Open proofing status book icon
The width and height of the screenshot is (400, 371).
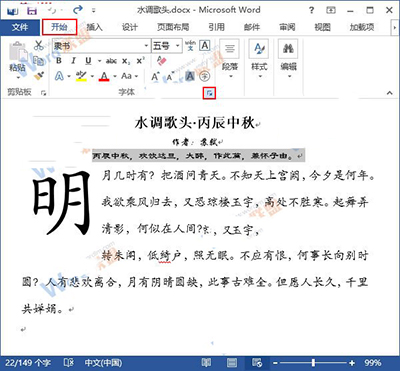coord(68,363)
